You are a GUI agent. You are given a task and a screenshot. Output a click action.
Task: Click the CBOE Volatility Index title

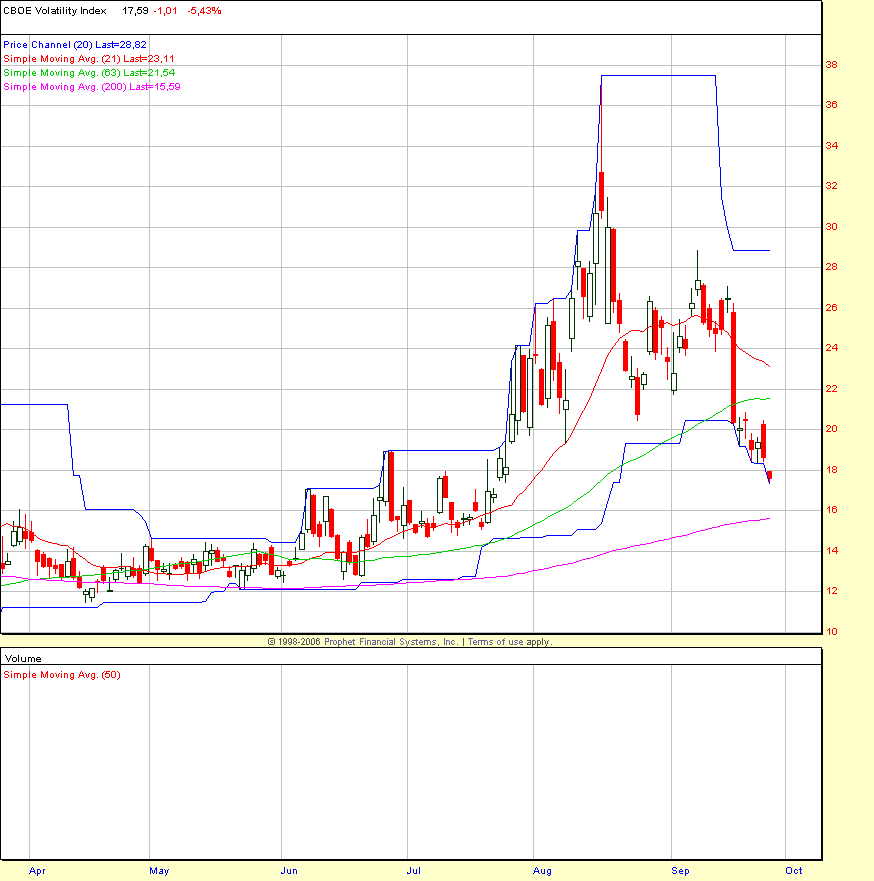point(54,11)
